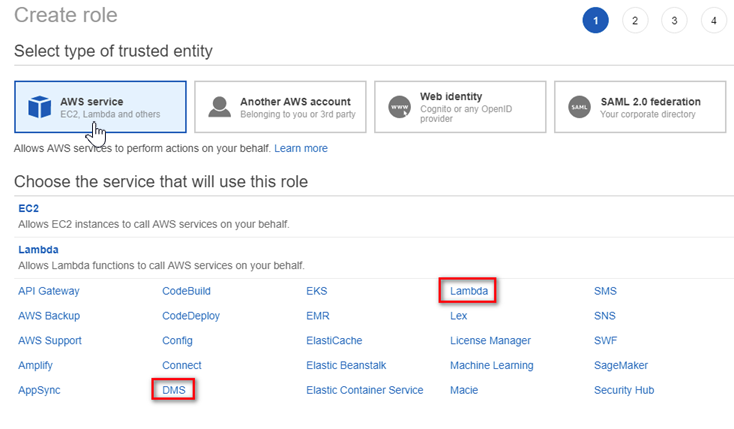This screenshot has width=734, height=429.
Task: Select Config service
Action: [x=177, y=340]
